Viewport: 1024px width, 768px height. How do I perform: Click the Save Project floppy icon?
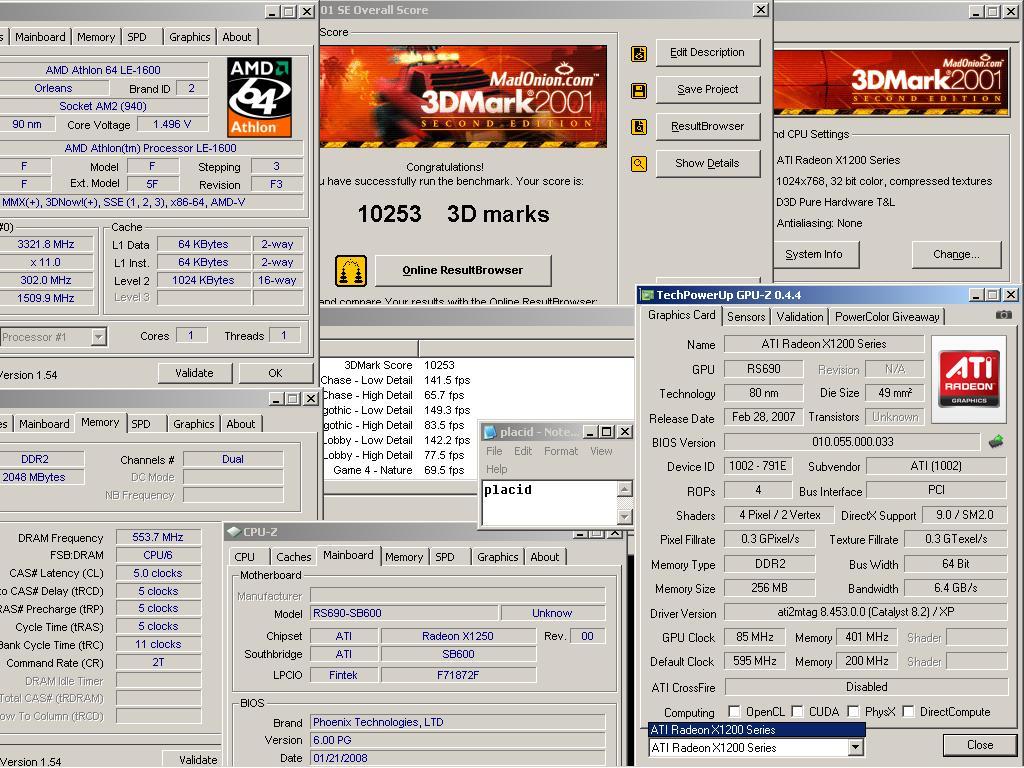(x=639, y=91)
